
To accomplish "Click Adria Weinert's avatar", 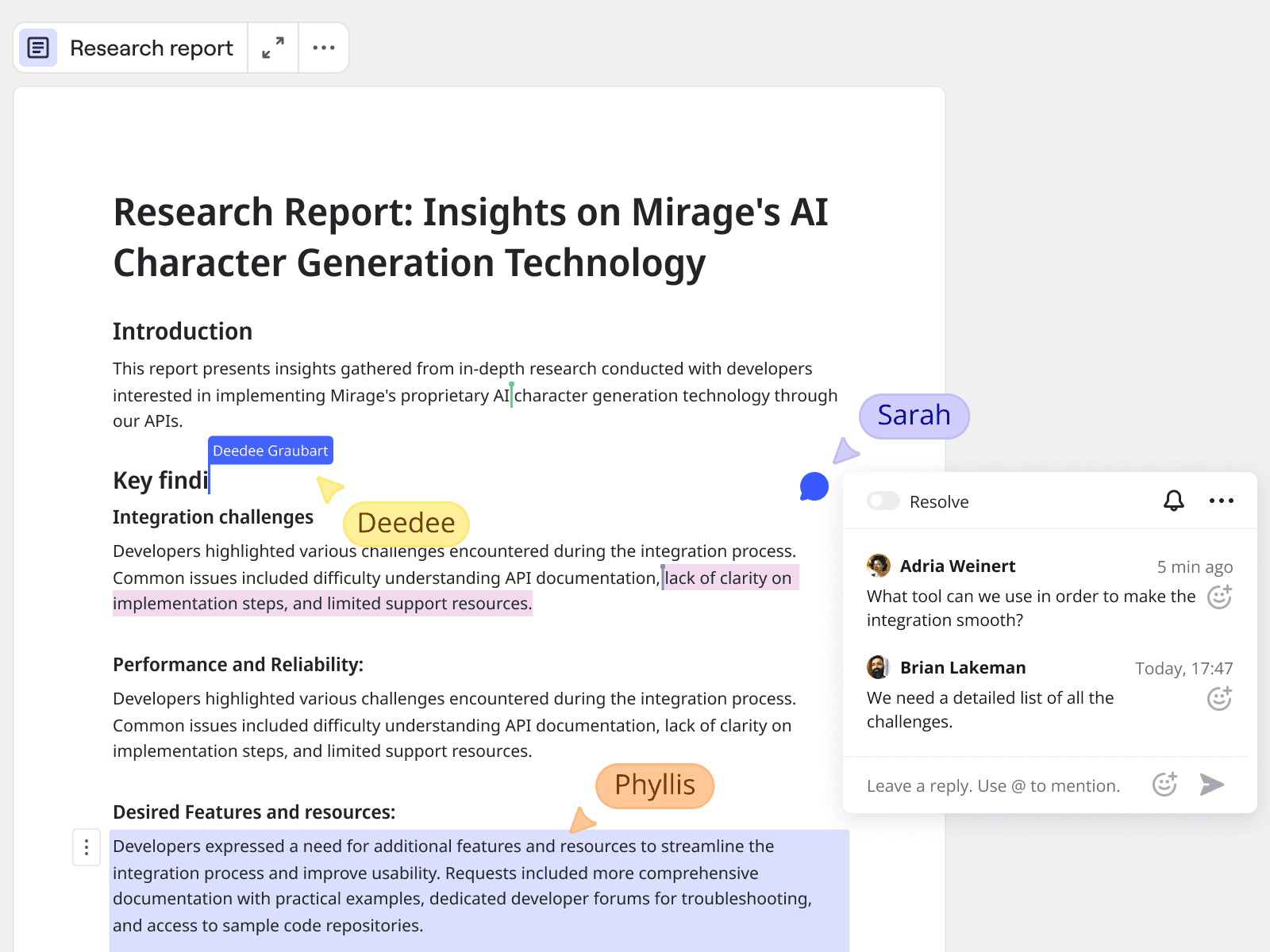I will click(x=878, y=566).
